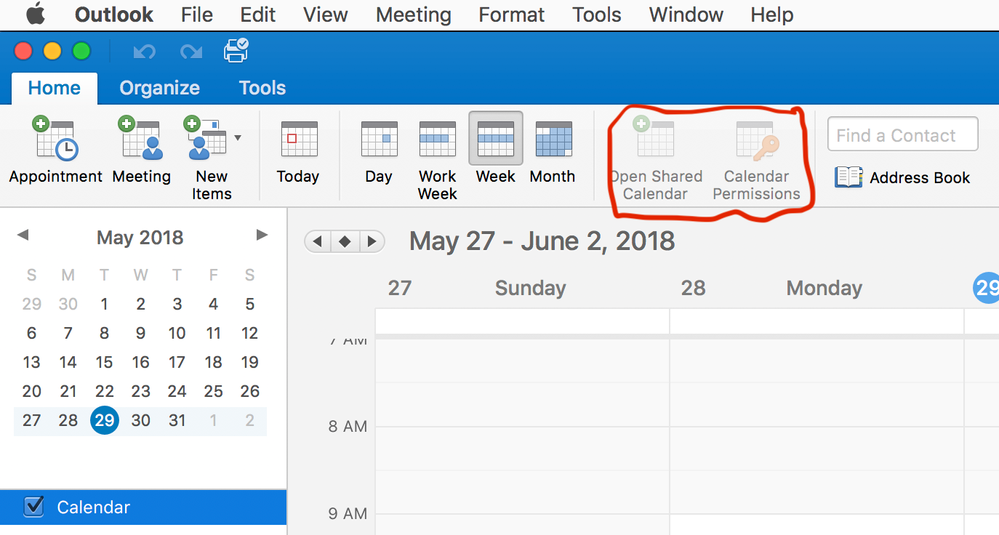This screenshot has height=535, width=999.
Task: Go to next month in mini calendar
Action: [x=261, y=235]
